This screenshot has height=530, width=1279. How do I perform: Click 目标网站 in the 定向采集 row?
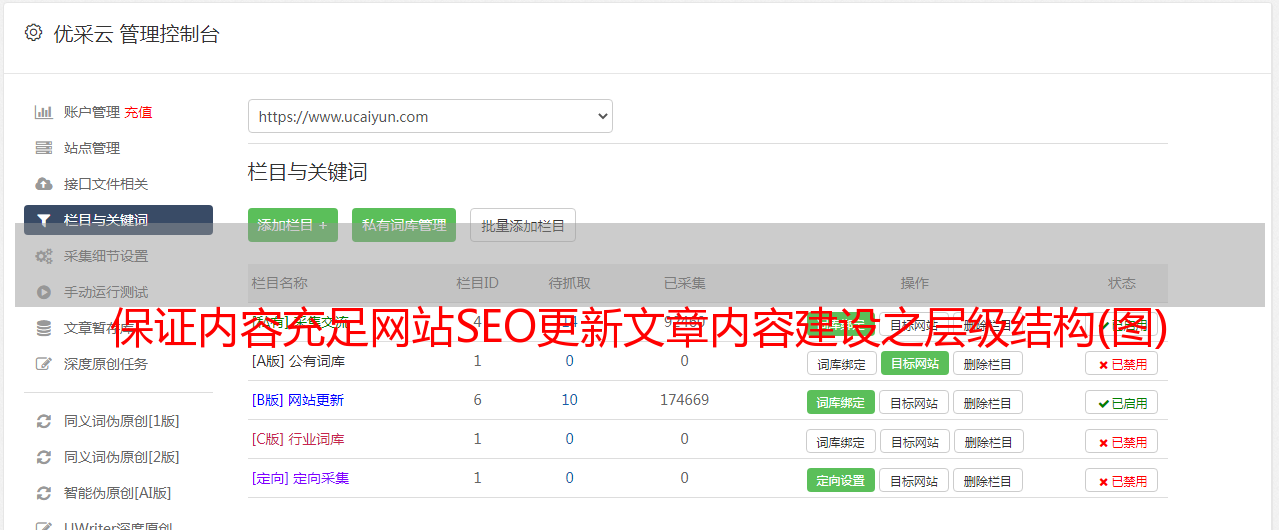pyautogui.click(x=915, y=481)
